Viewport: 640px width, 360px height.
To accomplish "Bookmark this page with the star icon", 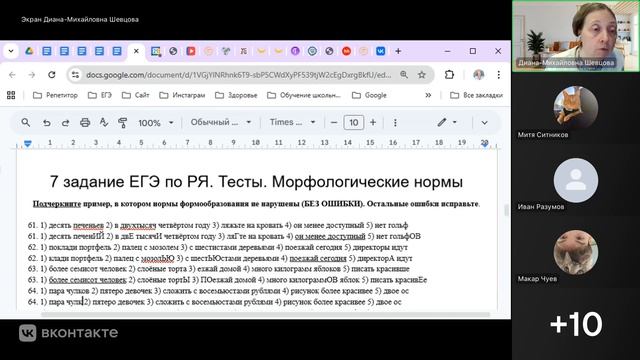I will (x=422, y=75).
